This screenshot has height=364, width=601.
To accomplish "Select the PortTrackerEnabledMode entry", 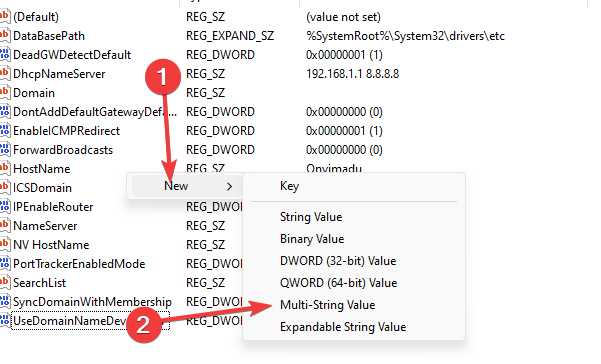I will [79, 264].
